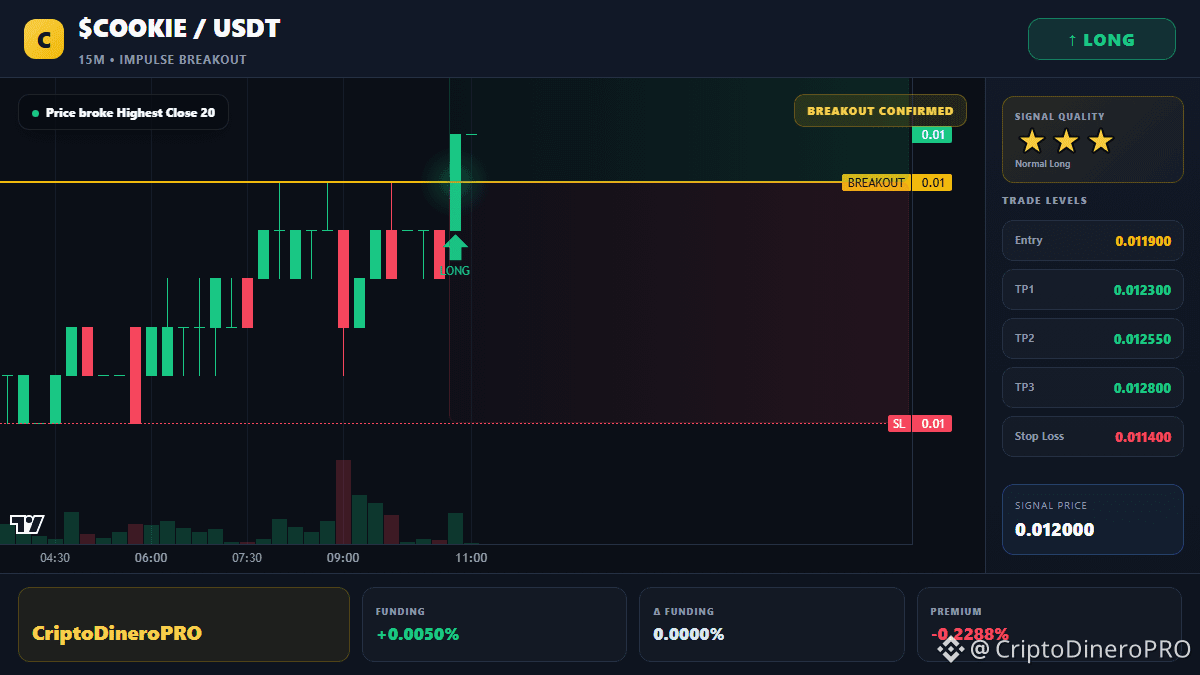
Task: Select the red SL level tag
Action: pos(899,424)
